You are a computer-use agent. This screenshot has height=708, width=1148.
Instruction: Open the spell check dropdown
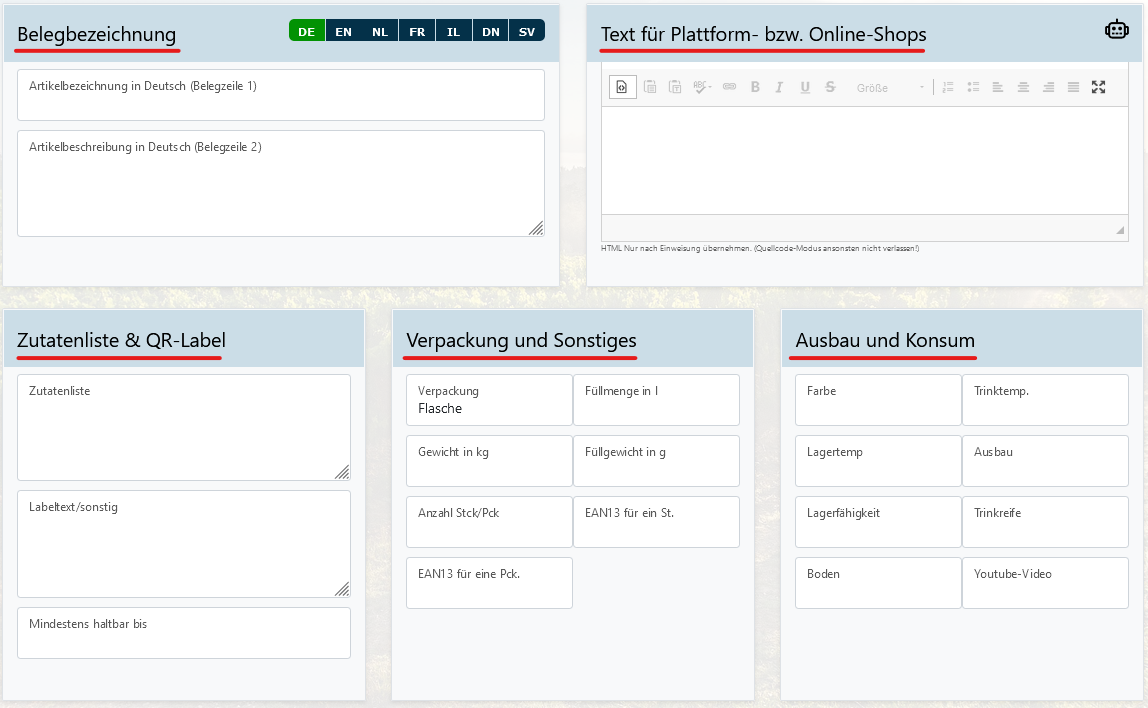[x=702, y=87]
